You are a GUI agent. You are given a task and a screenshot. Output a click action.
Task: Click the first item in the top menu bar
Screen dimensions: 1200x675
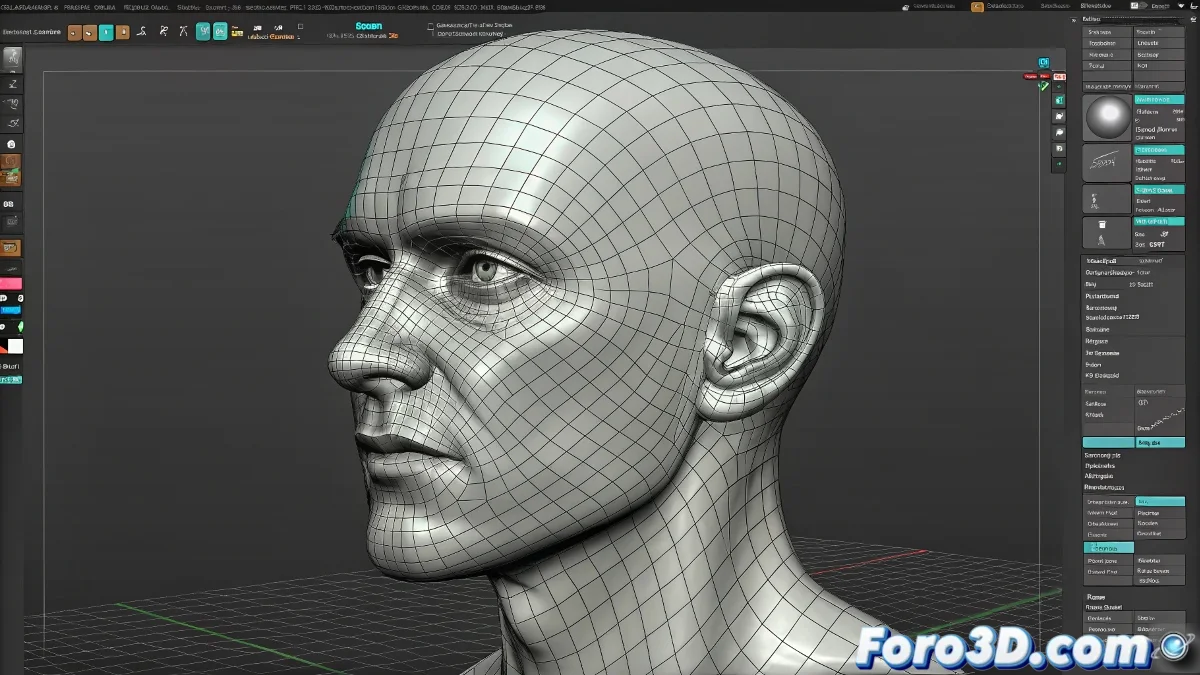coord(30,7)
